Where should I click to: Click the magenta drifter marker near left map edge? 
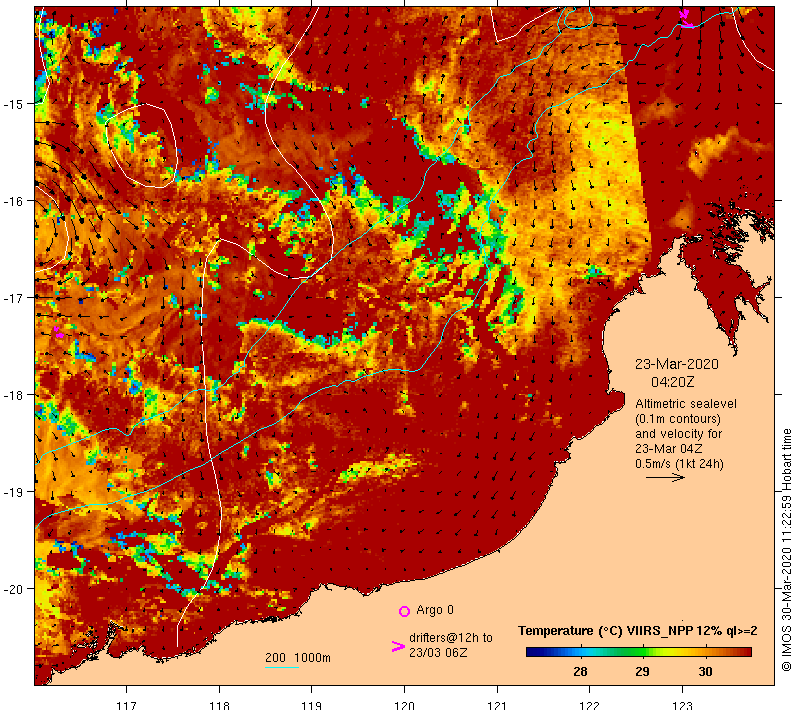(x=59, y=333)
